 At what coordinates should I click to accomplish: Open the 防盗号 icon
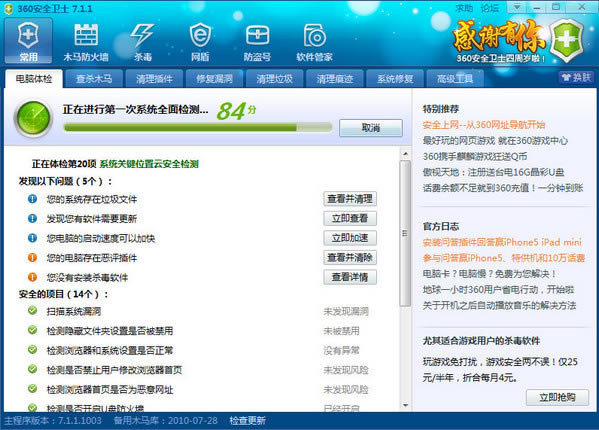pos(257,42)
